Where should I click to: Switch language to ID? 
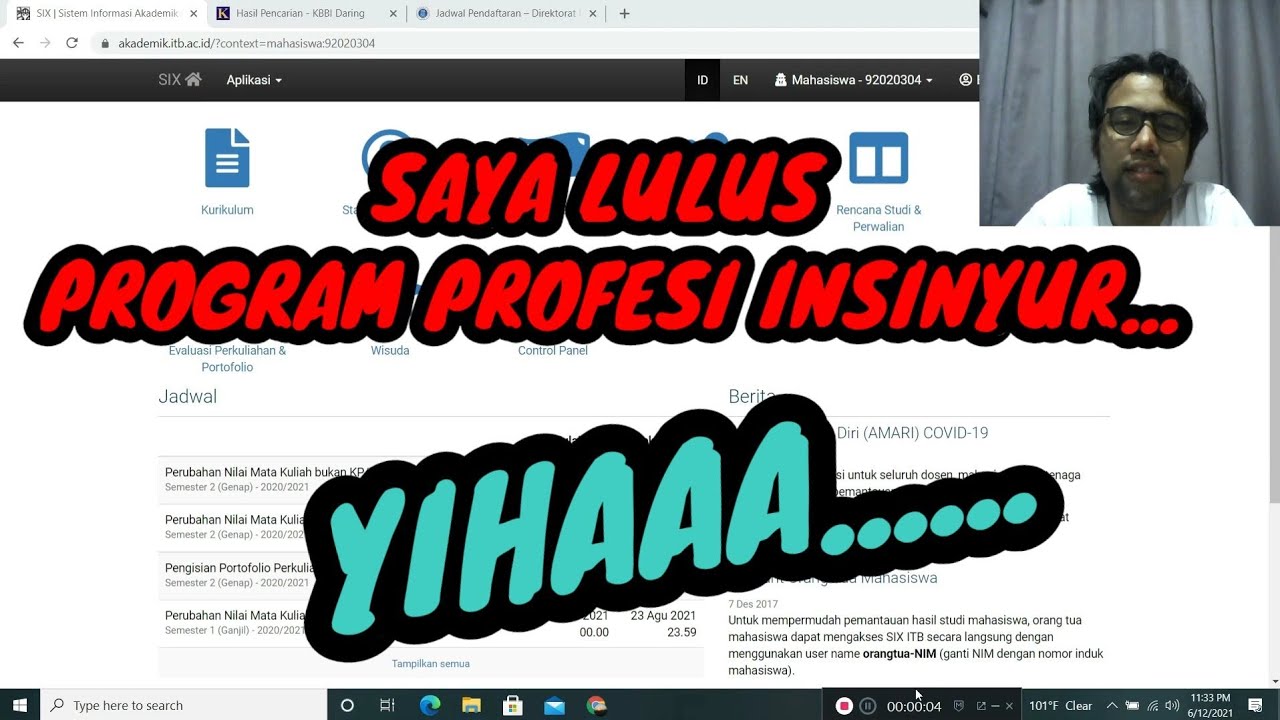(x=702, y=80)
